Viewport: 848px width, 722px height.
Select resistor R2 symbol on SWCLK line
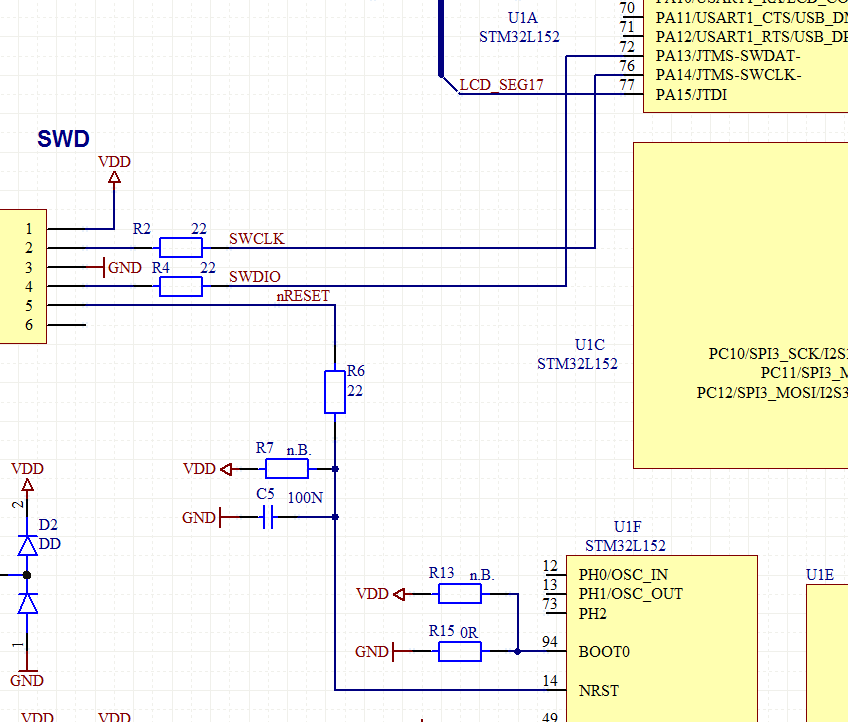181,248
